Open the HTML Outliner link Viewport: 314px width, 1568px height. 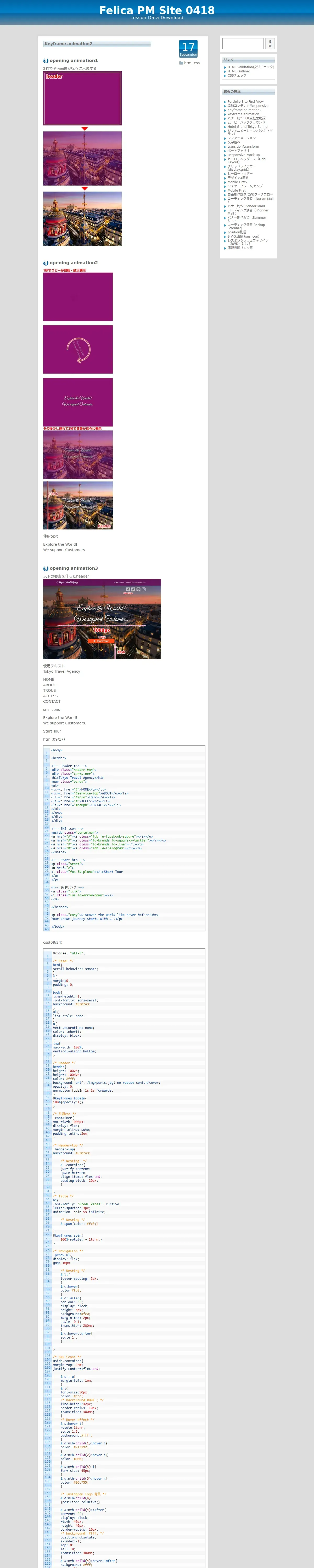238,71
